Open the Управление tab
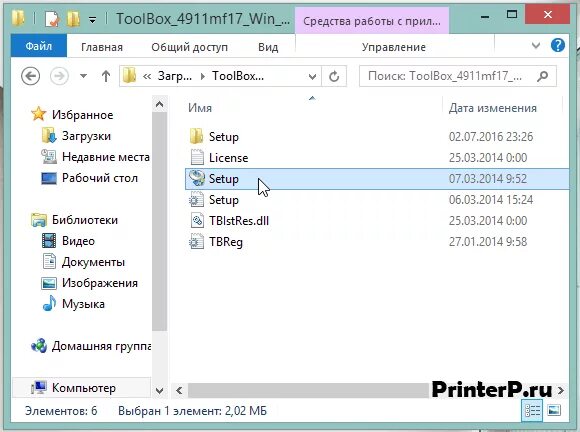Viewport: 580px width, 432px height. tap(394, 47)
